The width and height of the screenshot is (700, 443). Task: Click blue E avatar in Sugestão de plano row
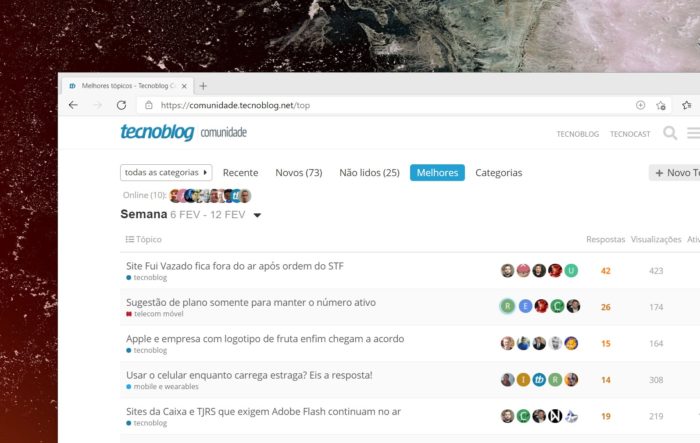(x=525, y=306)
